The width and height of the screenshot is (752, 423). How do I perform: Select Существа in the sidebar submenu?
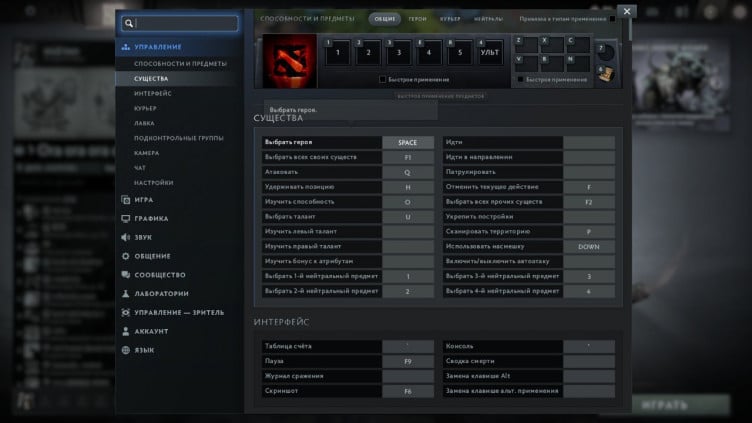(150, 78)
